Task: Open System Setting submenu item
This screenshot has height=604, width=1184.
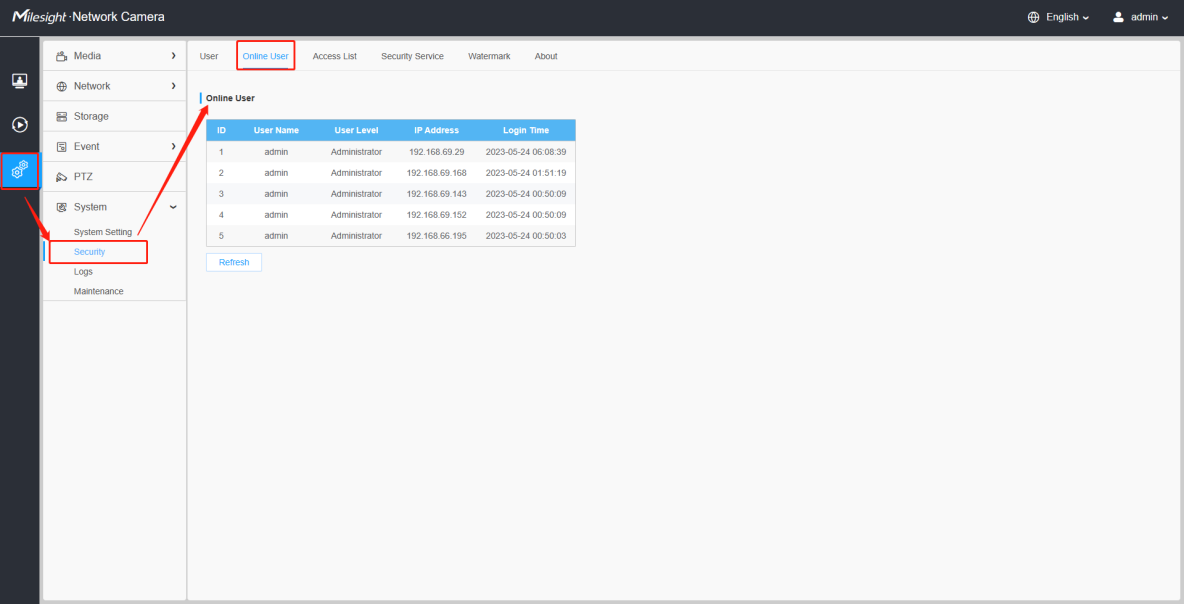Action: pyautogui.click(x=103, y=232)
